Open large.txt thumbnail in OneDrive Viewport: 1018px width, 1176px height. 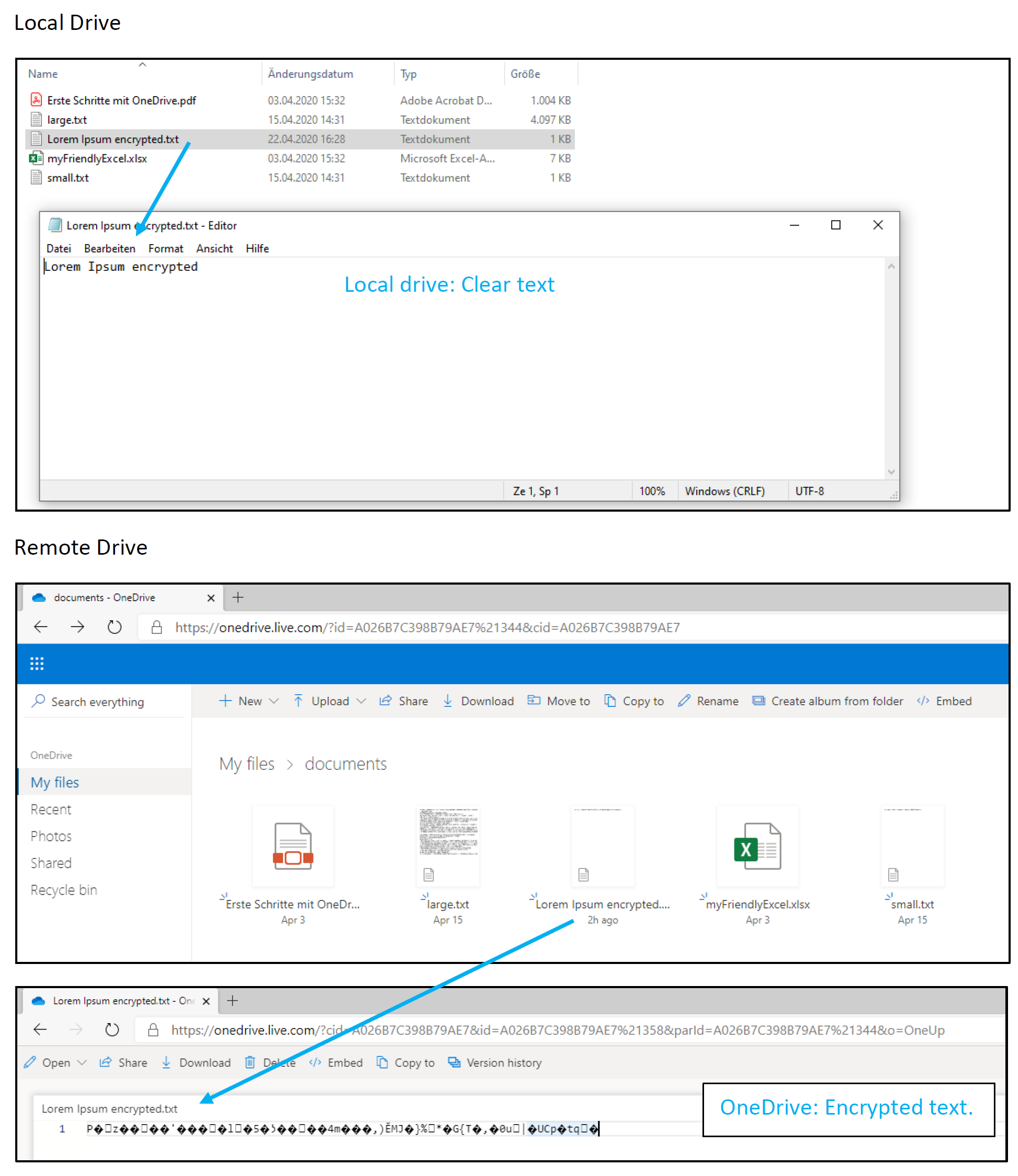click(448, 845)
